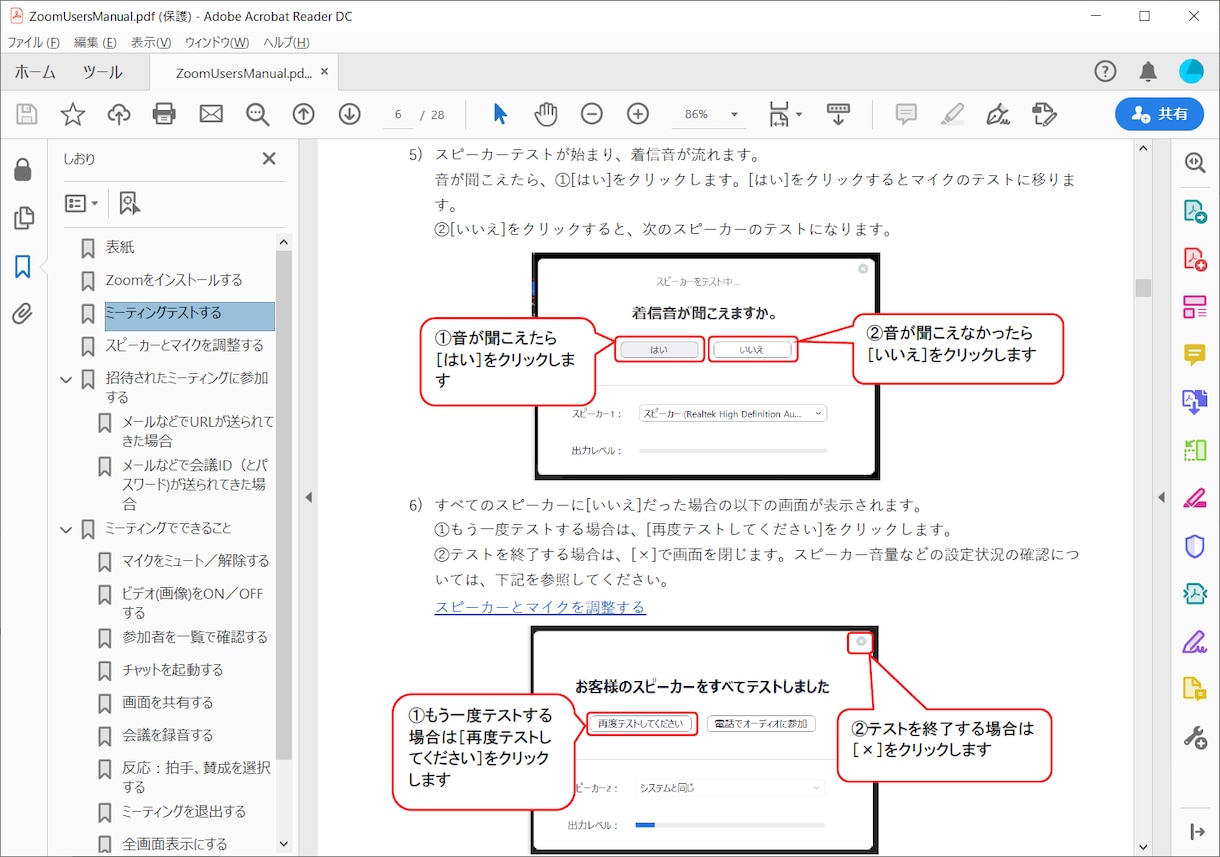Open the zoom percentage dropdown

(x=735, y=115)
